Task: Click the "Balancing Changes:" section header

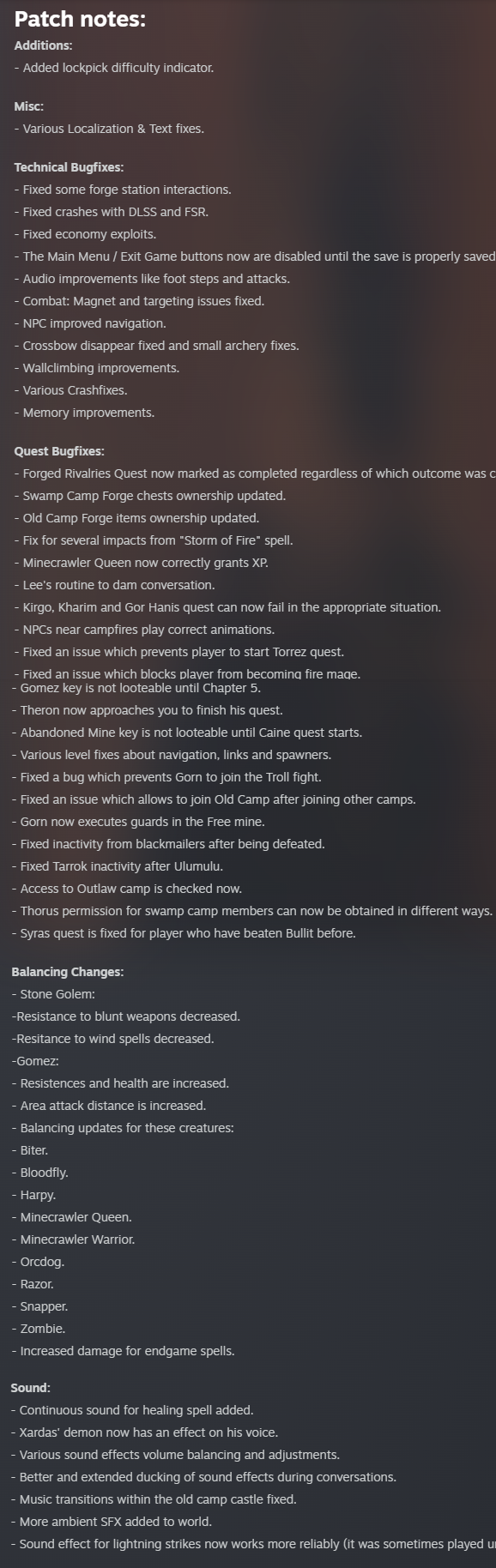Action: coord(68,972)
